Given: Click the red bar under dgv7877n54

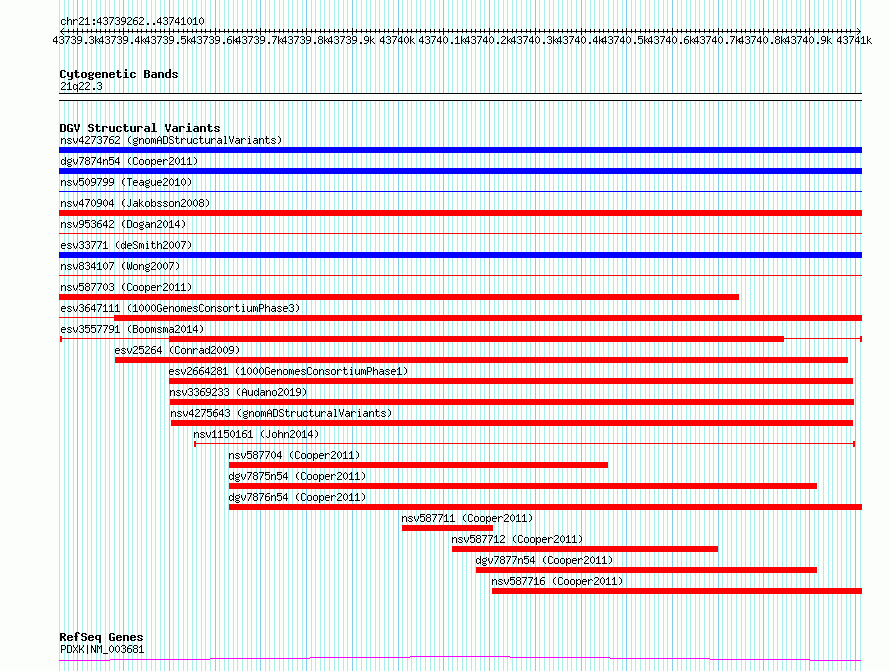Looking at the screenshot, I should coord(646,570).
